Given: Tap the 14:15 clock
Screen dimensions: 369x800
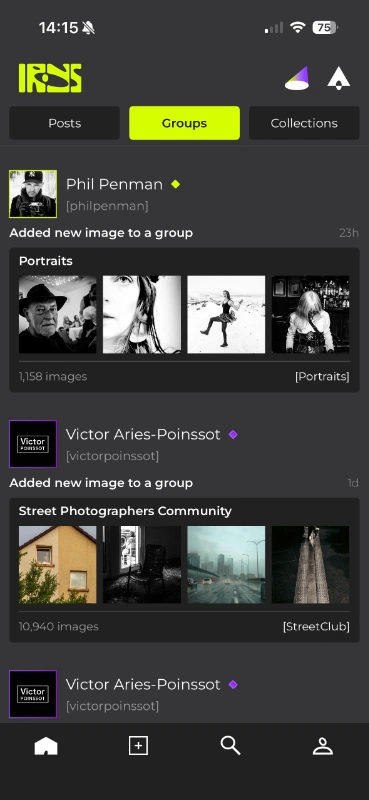Looking at the screenshot, I should [58, 28].
